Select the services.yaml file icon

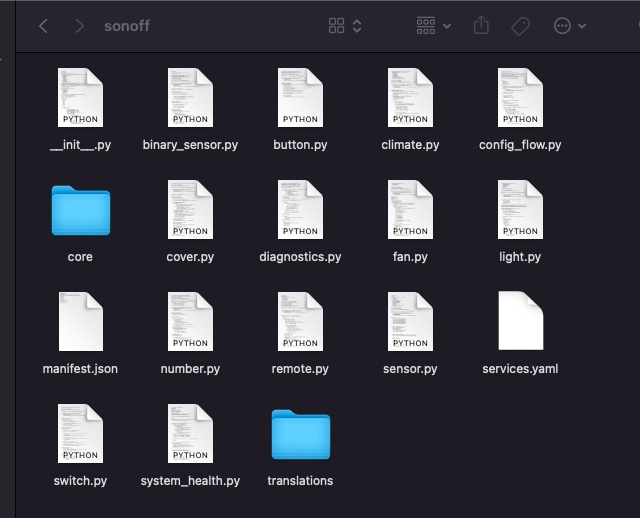coord(521,321)
